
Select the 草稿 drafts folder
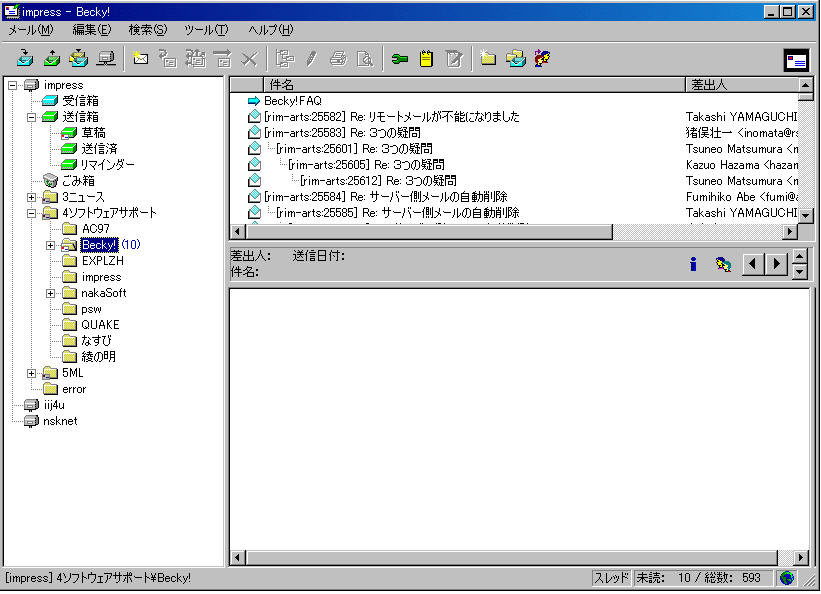[x=93, y=133]
